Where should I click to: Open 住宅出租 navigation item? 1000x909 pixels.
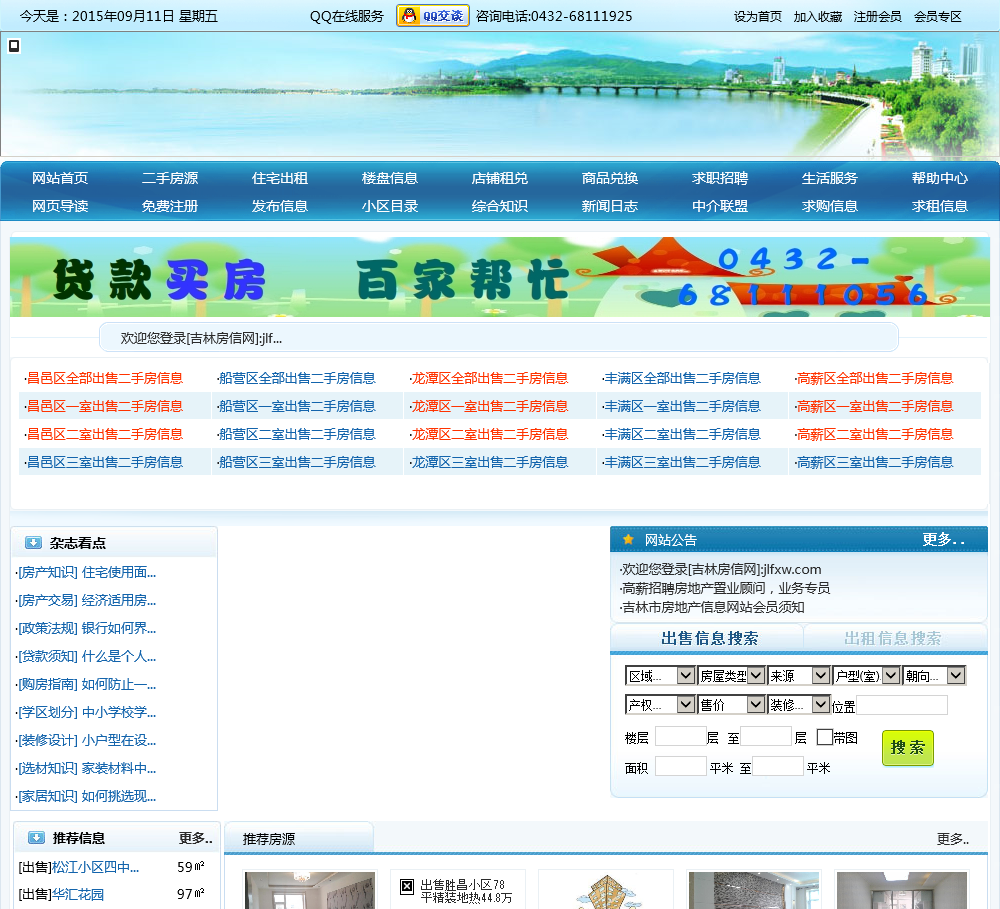279,178
